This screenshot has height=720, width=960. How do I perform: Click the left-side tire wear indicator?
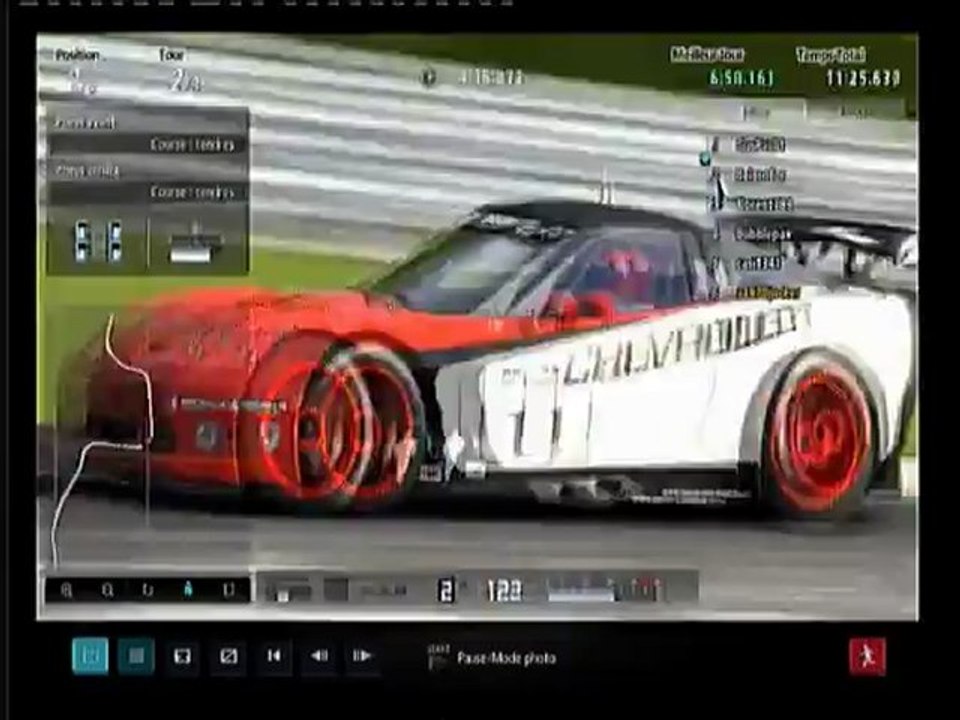click(81, 241)
